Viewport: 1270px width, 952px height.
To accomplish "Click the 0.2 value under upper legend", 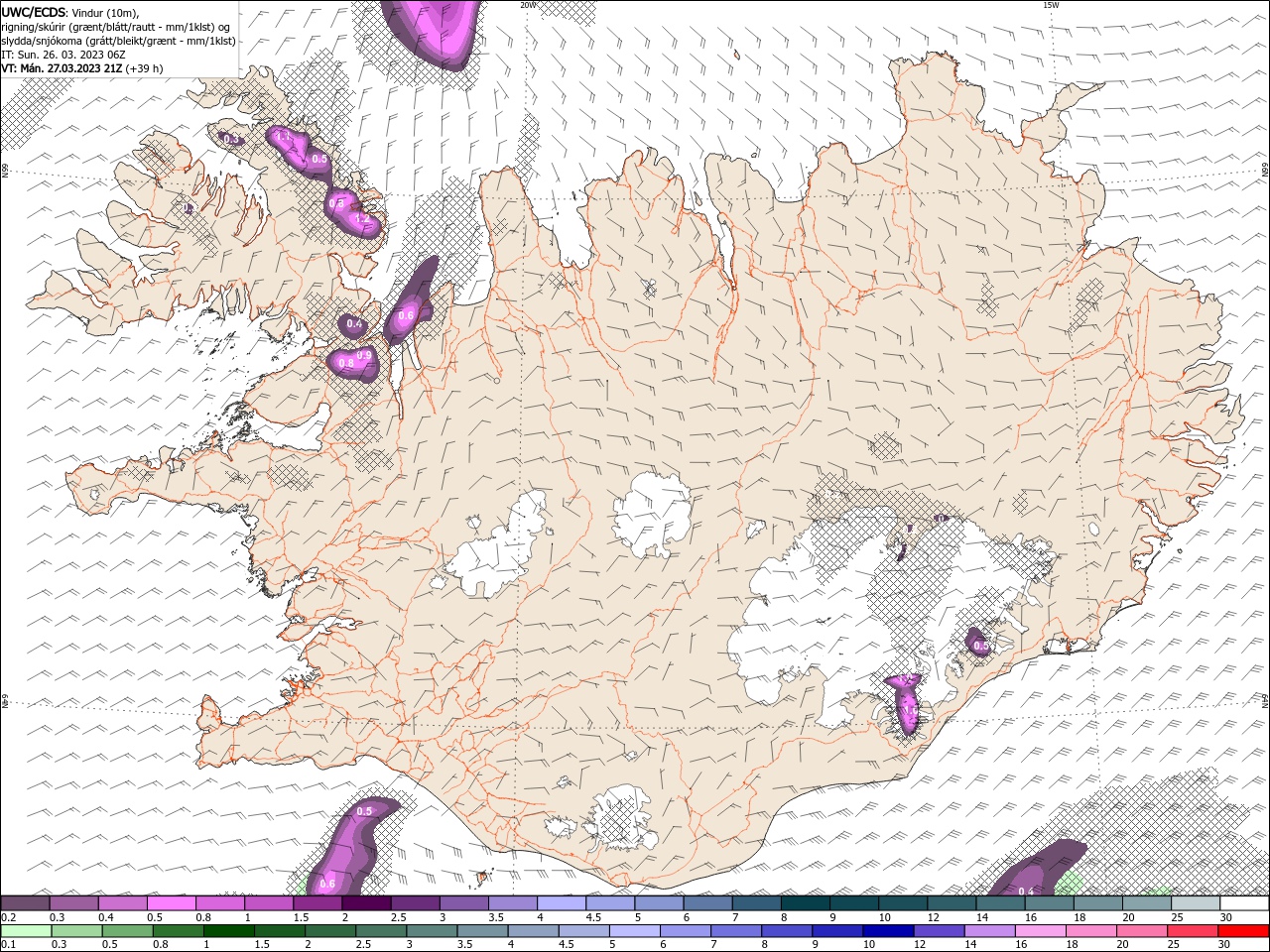I will point(8,917).
